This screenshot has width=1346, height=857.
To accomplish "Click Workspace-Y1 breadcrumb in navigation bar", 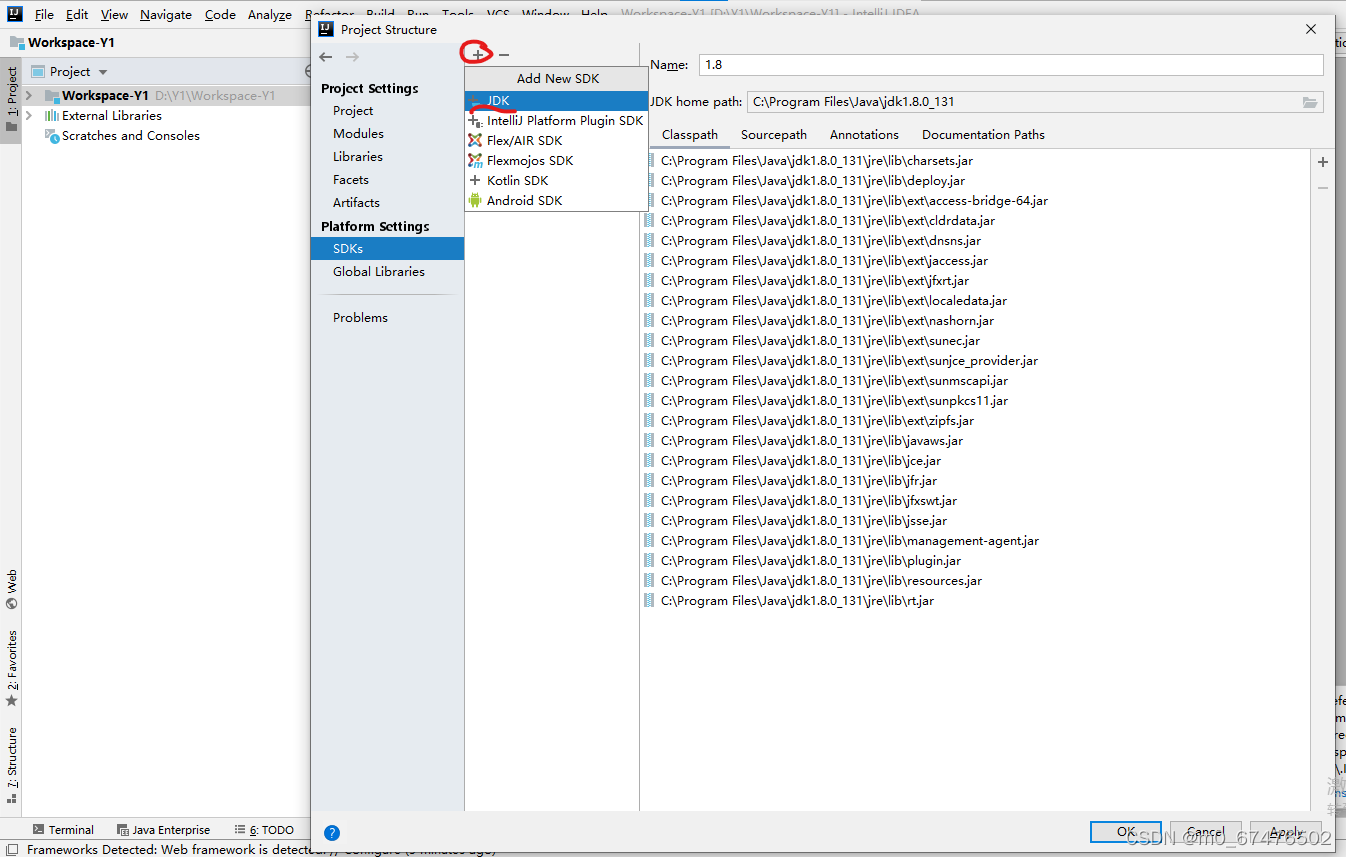I will pos(61,43).
